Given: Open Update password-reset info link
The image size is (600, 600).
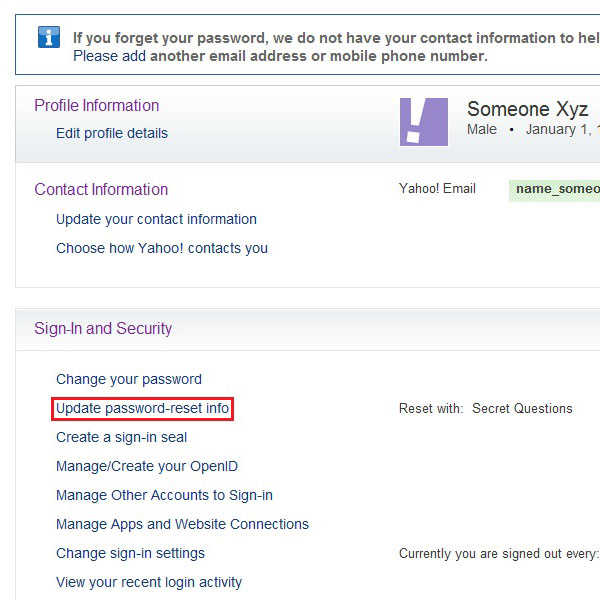Looking at the screenshot, I should (142, 408).
